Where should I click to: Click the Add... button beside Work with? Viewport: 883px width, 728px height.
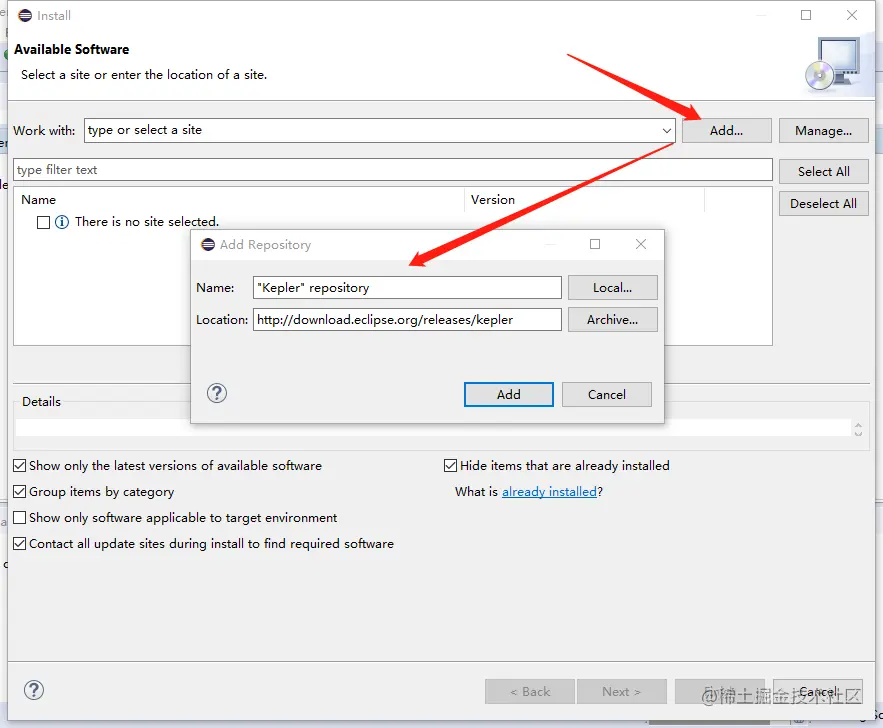[726, 131]
